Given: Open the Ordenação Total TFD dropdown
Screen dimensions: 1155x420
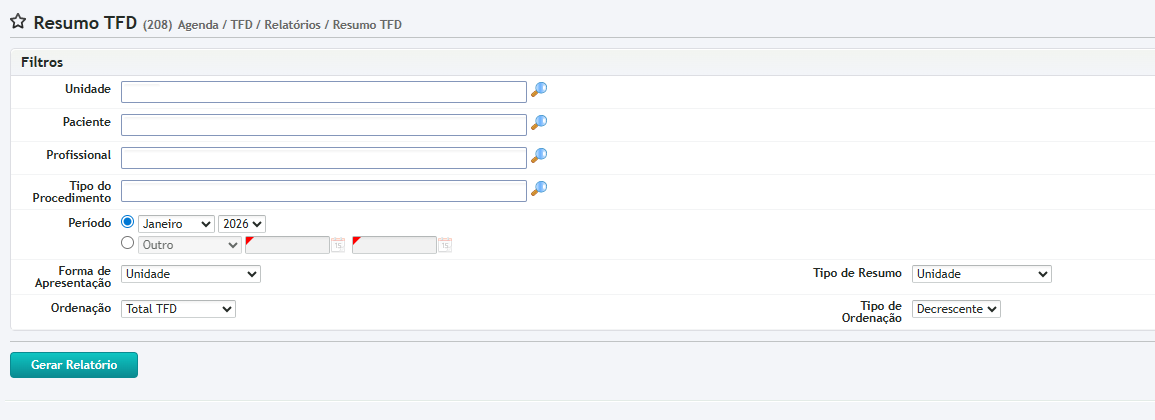Looking at the screenshot, I should (x=178, y=310).
